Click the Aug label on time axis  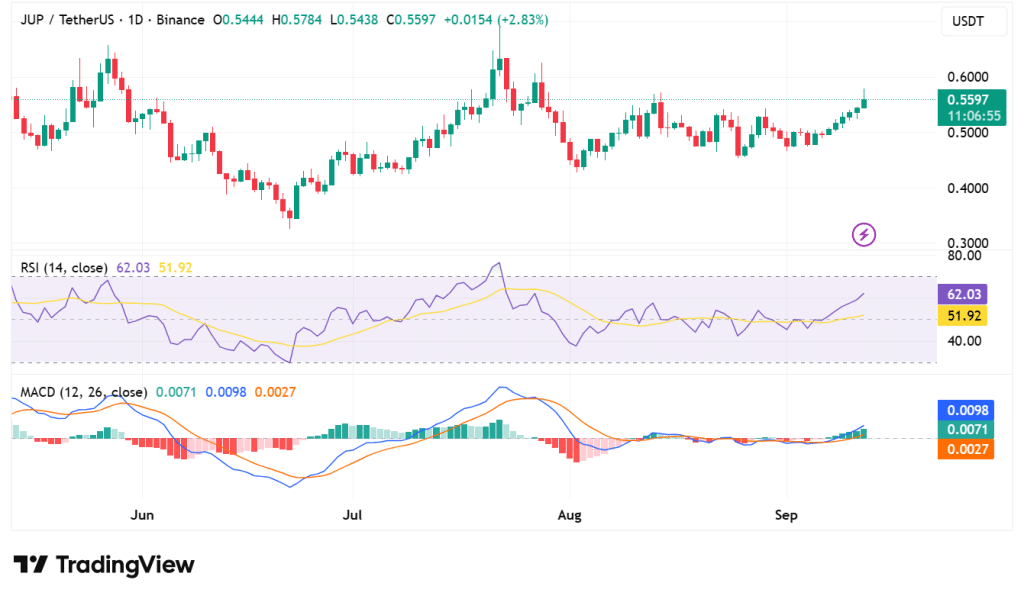tap(569, 516)
